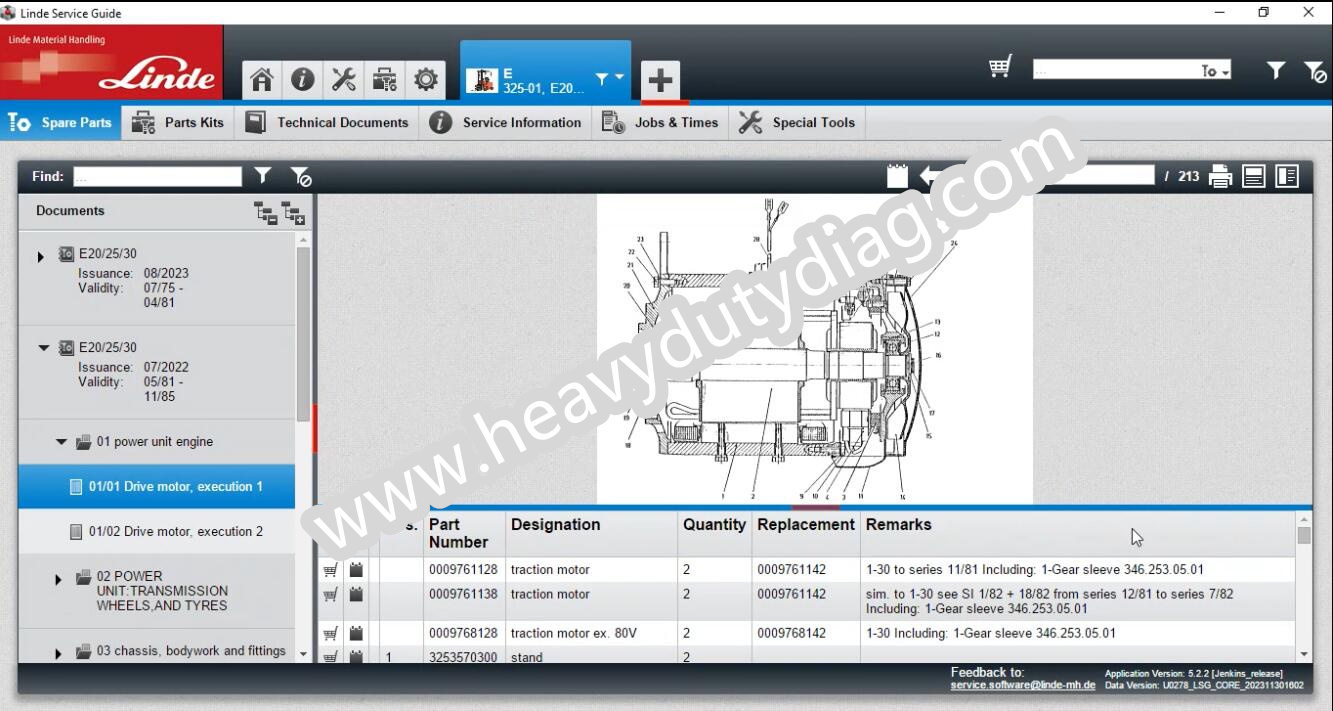Open the shopping cart in header
This screenshot has height=711, width=1333.
pyautogui.click(x=1000, y=67)
